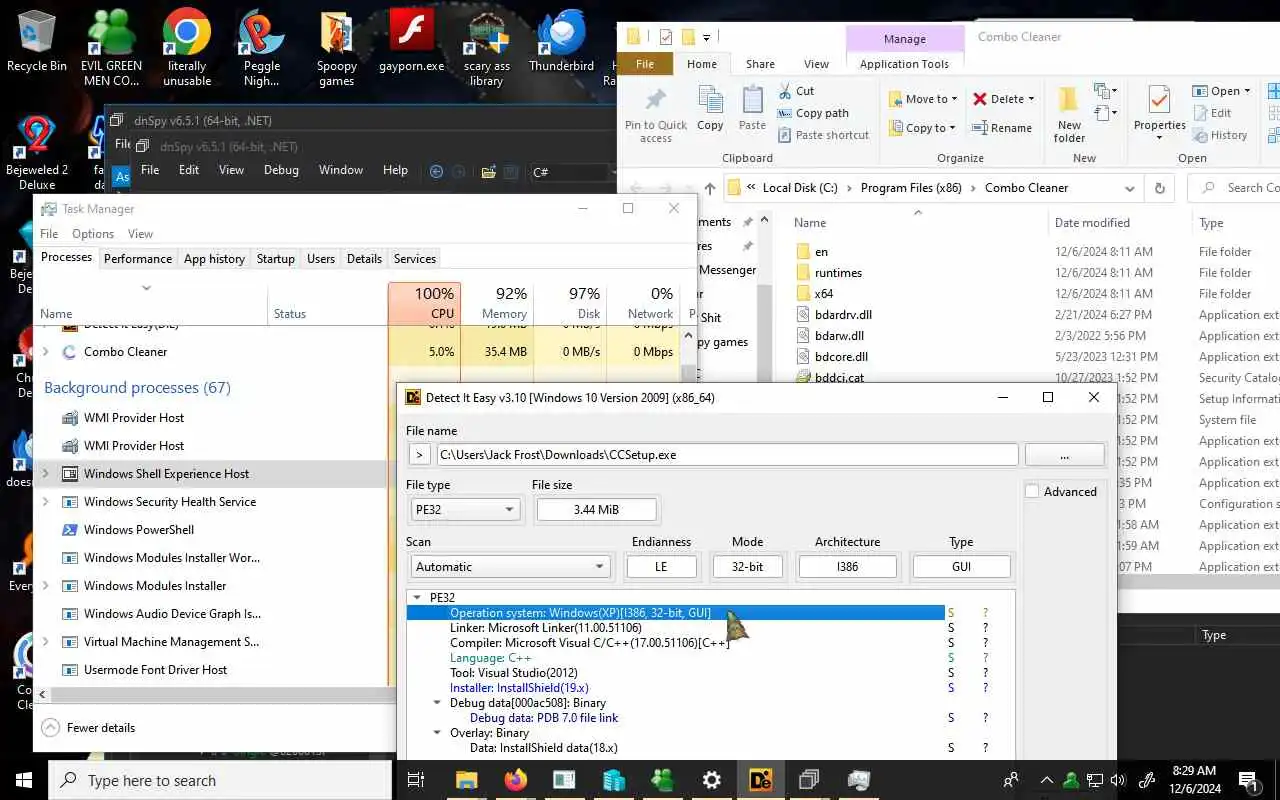Open the File type PE32 dropdown
This screenshot has height=800, width=1280.
[465, 509]
